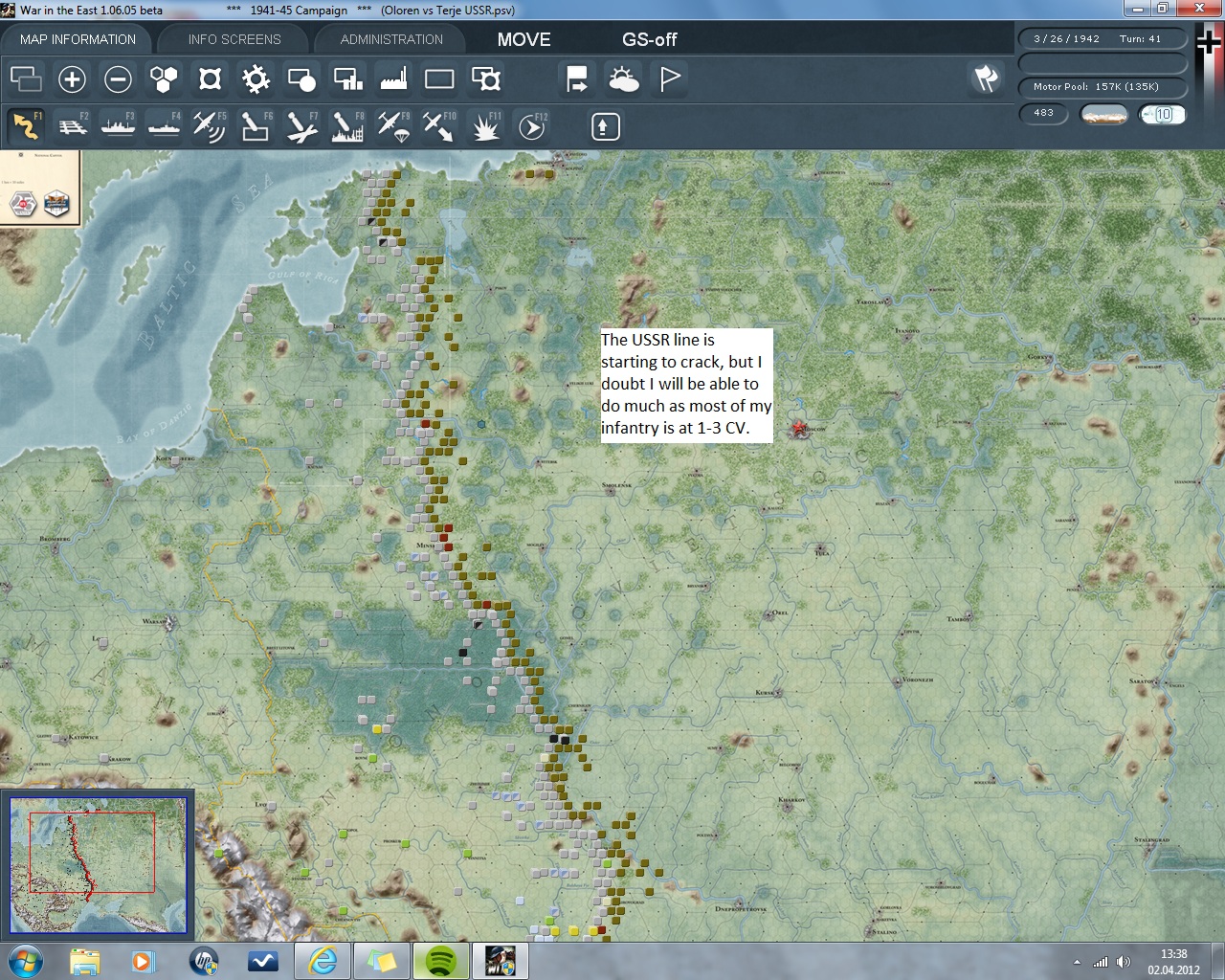1225x980 pixels.
Task: Select the F9 air transport parachute icon
Action: click(393, 125)
